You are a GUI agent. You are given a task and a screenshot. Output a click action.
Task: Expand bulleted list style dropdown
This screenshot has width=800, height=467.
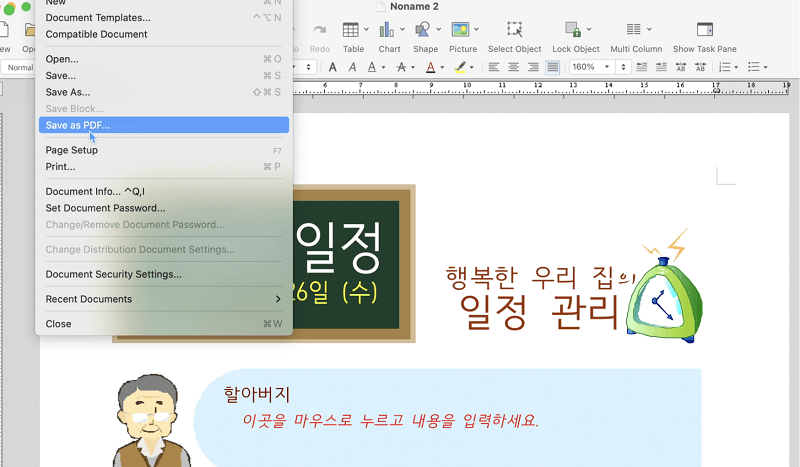(765, 67)
